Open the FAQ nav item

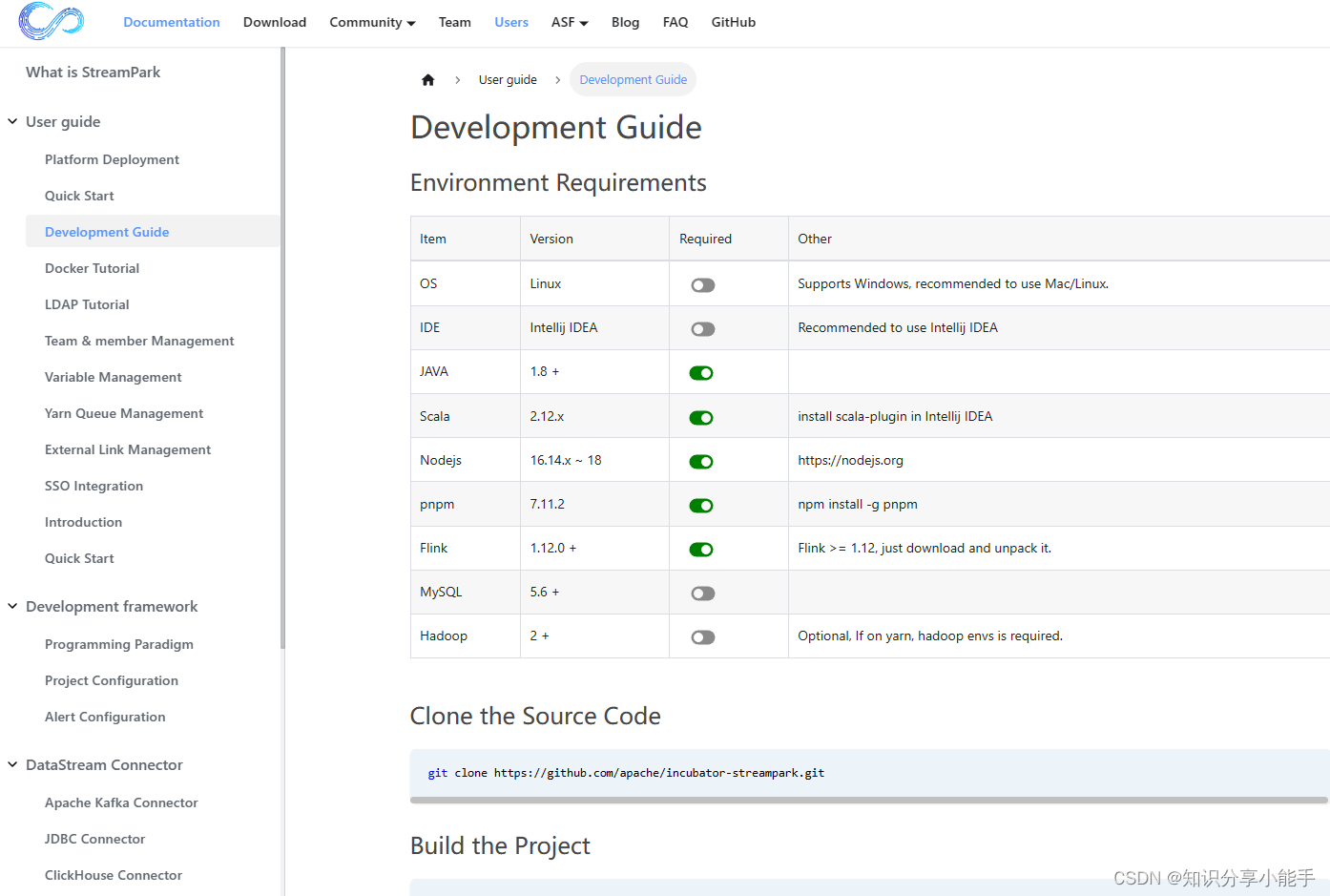(x=675, y=22)
